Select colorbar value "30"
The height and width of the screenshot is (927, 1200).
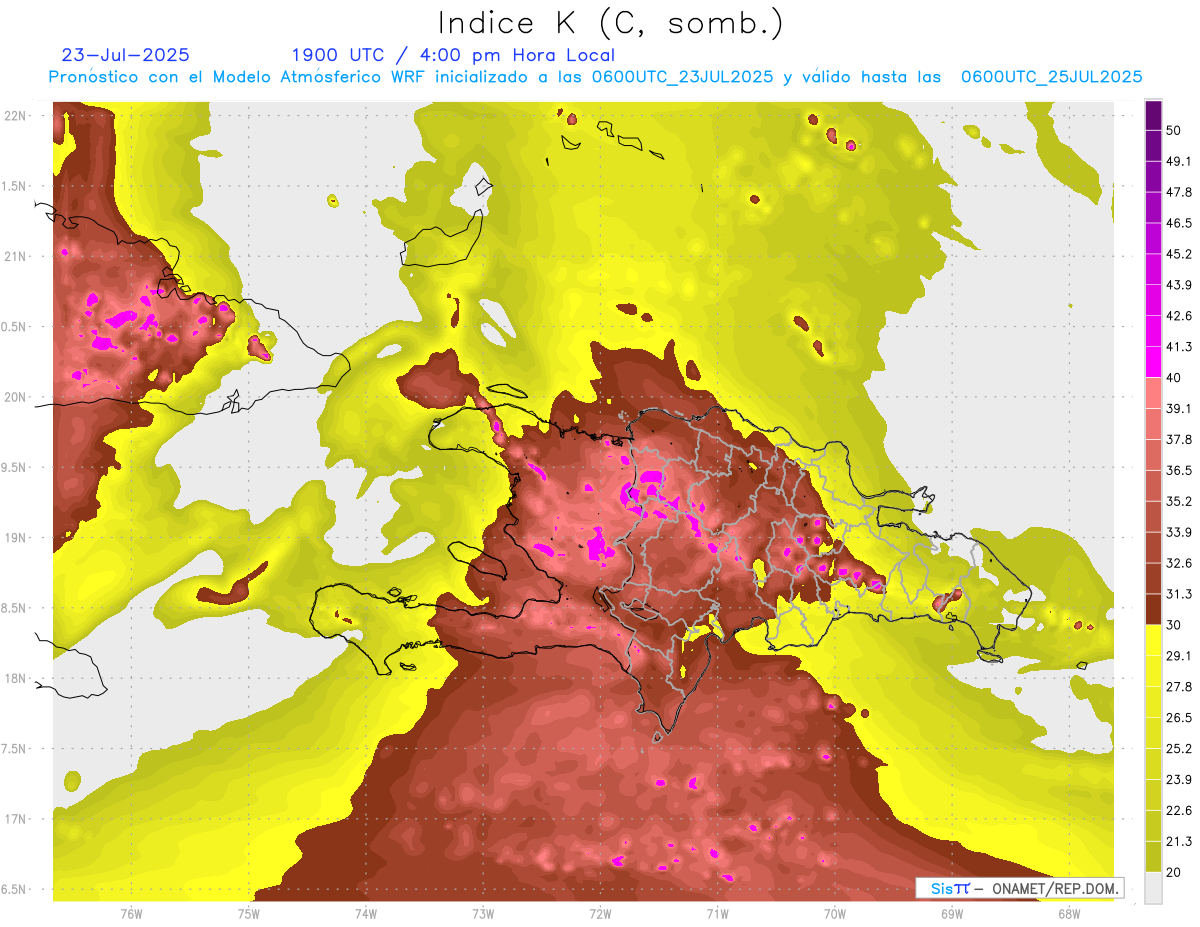(x=1175, y=625)
